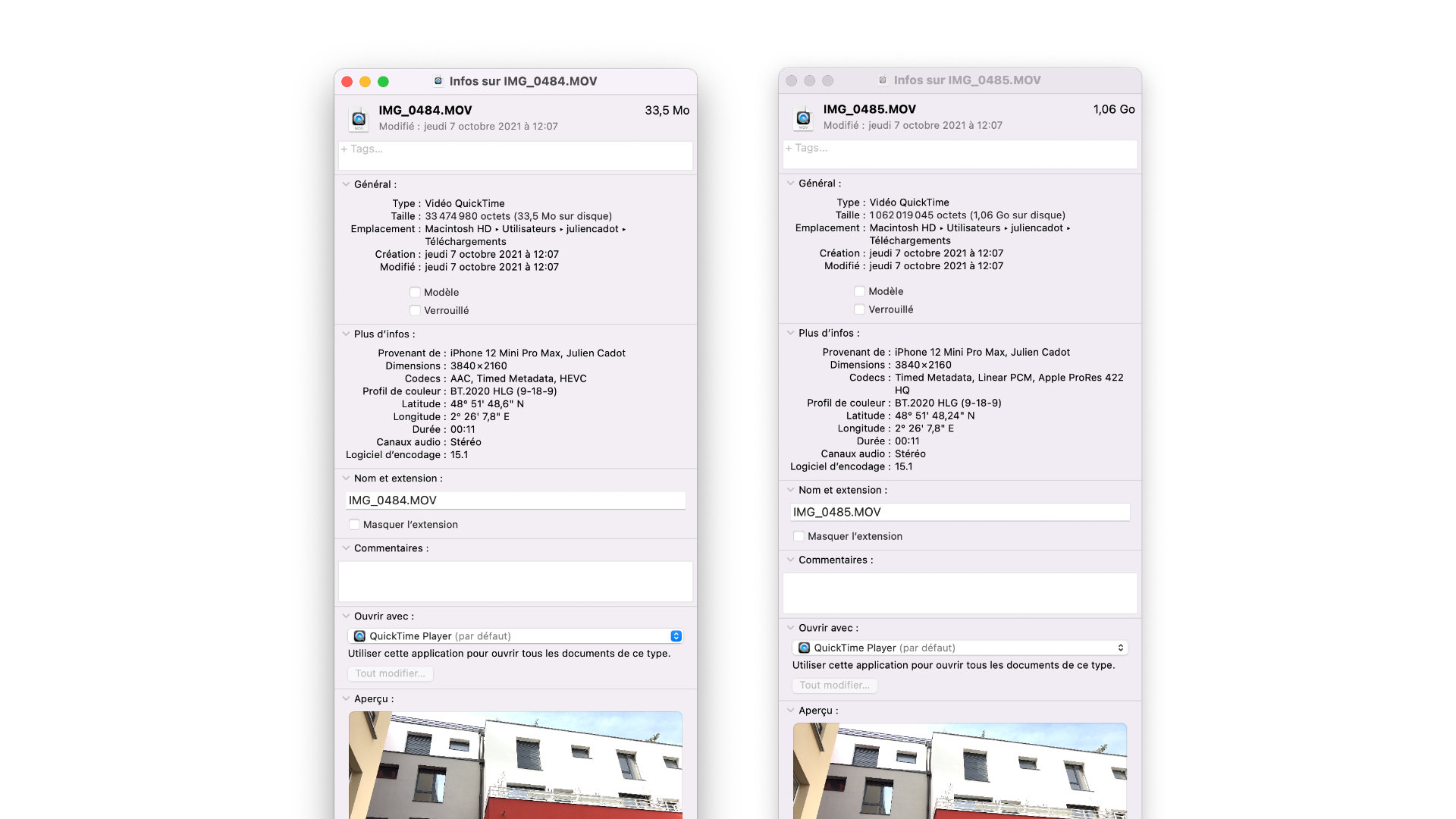Enable Modèle checkbox in IMG_0485.MOV window
Image resolution: width=1456 pixels, height=819 pixels.
pos(859,292)
